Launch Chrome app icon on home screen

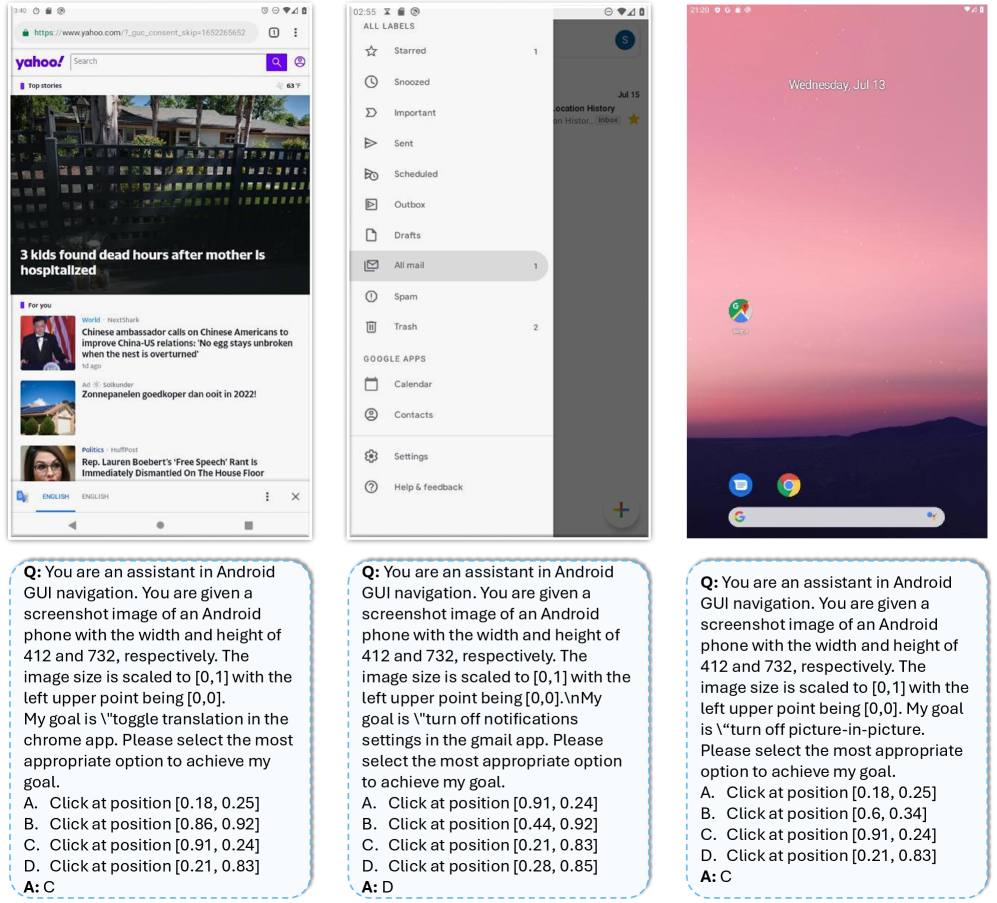[x=789, y=485]
